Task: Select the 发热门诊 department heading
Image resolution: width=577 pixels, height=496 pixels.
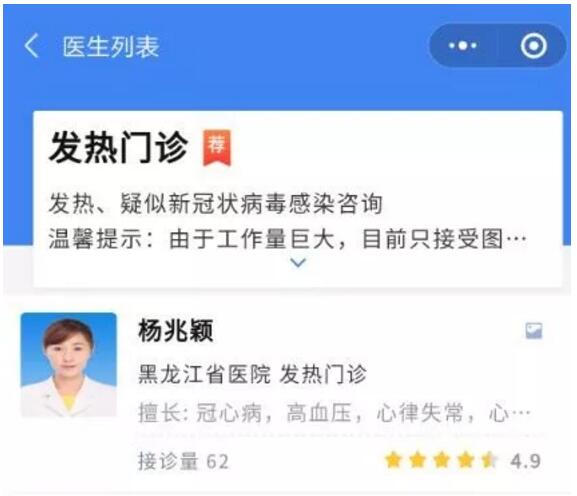Action: coord(118,147)
